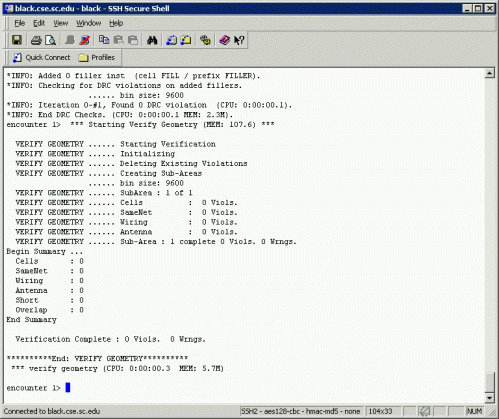Open Print Preview from the toolbar
The width and height of the screenshot is (499, 419).
click(50, 40)
